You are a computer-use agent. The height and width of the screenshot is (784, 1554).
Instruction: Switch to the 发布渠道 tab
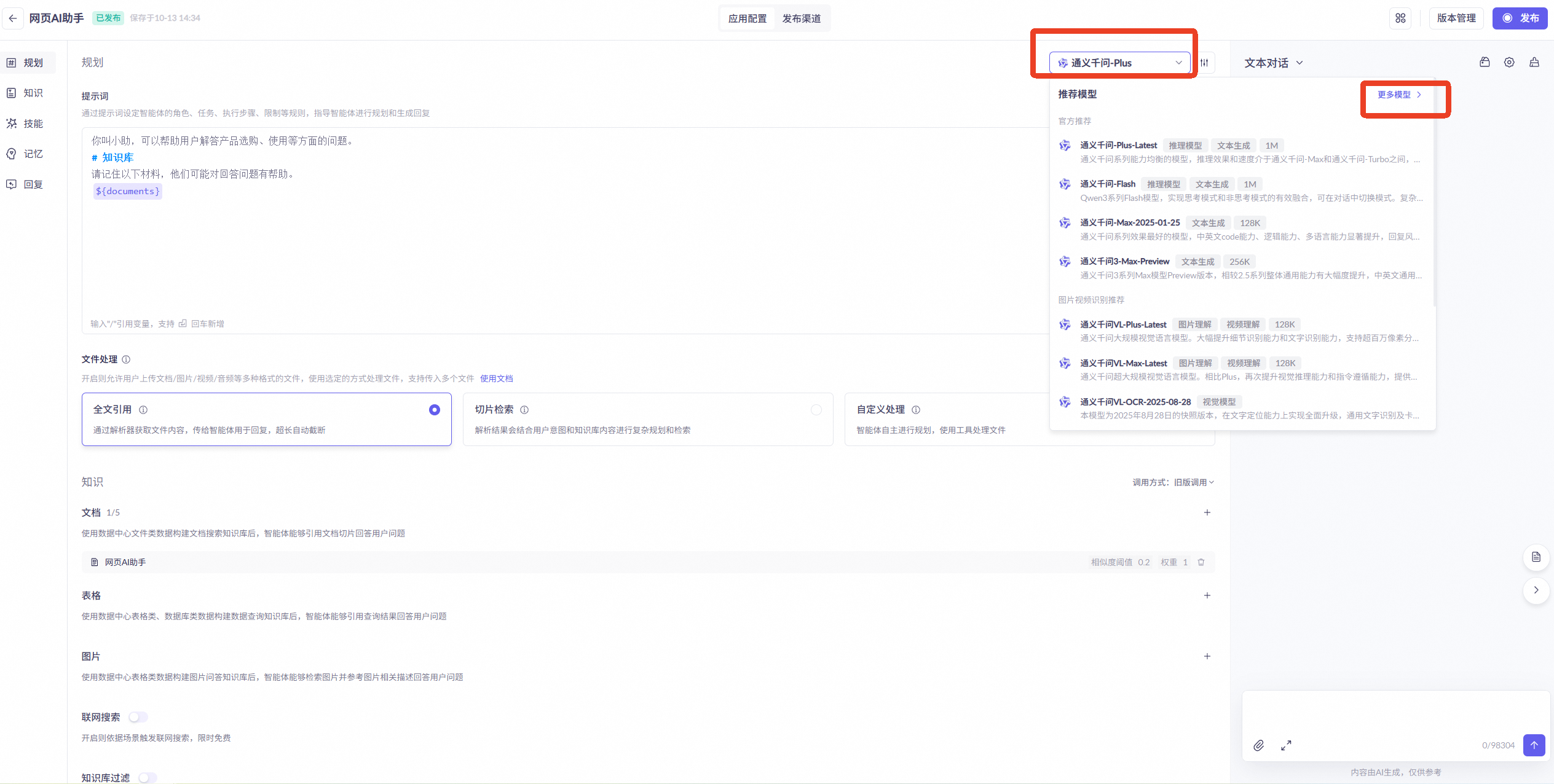click(x=801, y=18)
